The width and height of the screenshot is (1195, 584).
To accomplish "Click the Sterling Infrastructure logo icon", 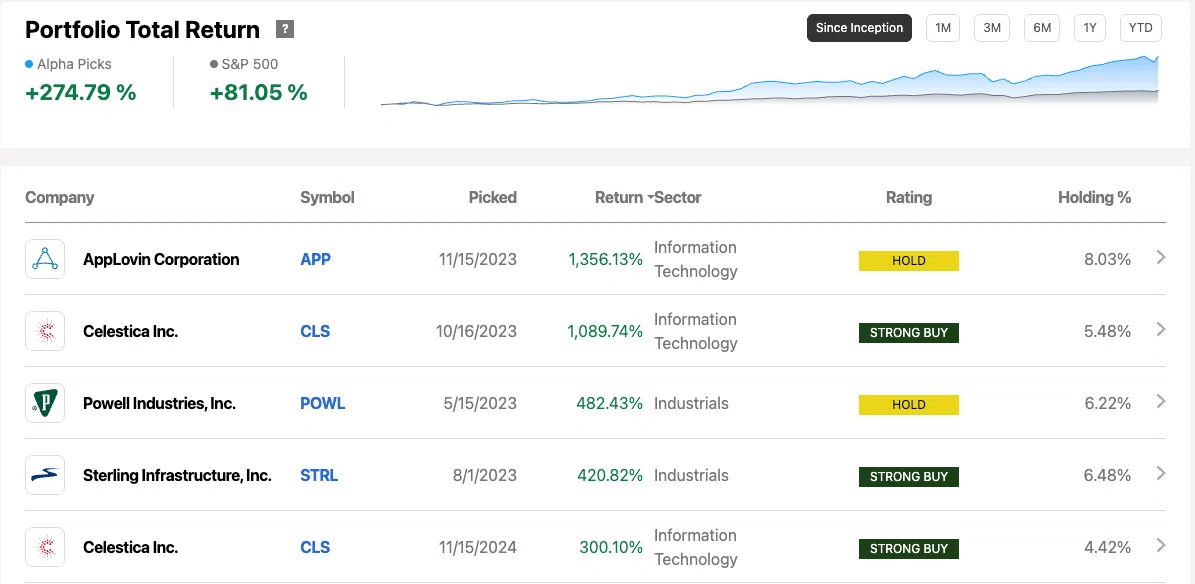I will coord(45,475).
